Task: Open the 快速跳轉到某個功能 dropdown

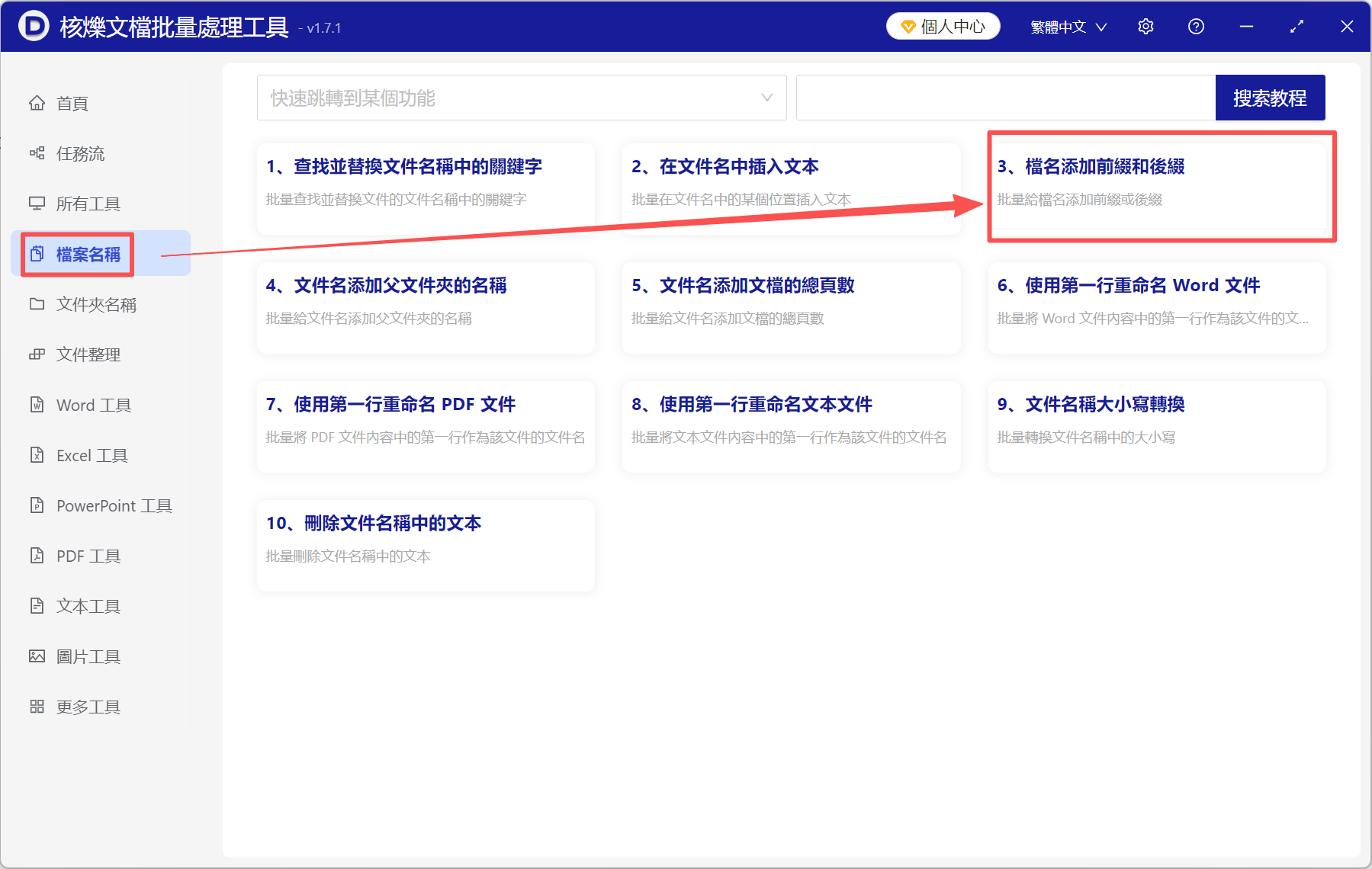Action: pos(522,98)
